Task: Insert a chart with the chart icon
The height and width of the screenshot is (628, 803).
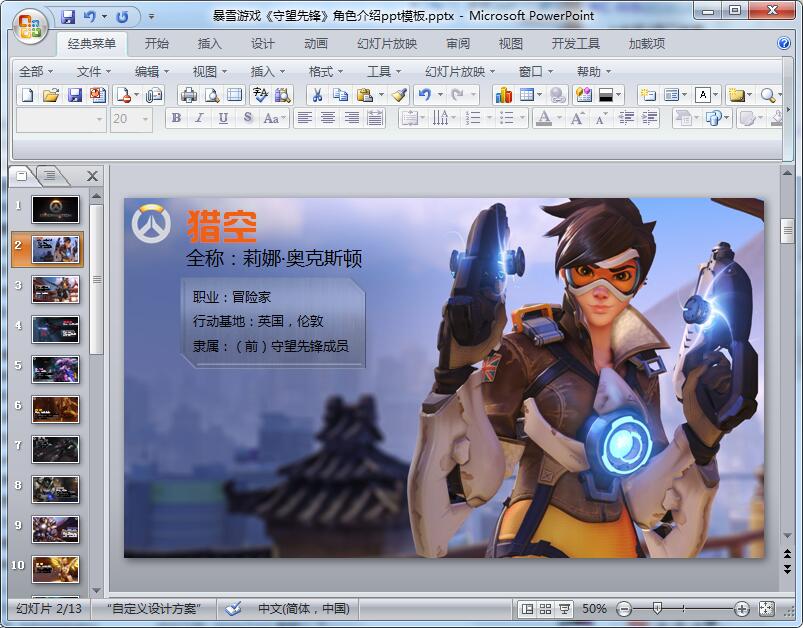Action: (503, 95)
